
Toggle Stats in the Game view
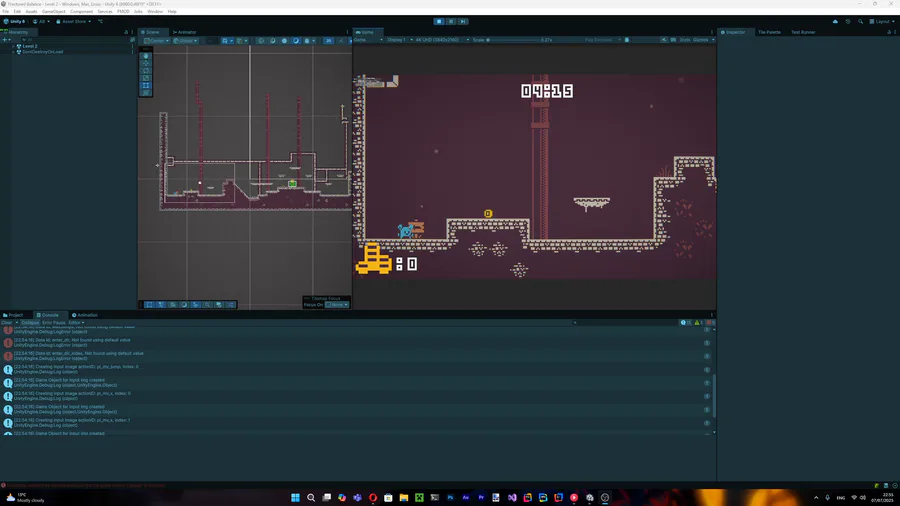(684, 40)
